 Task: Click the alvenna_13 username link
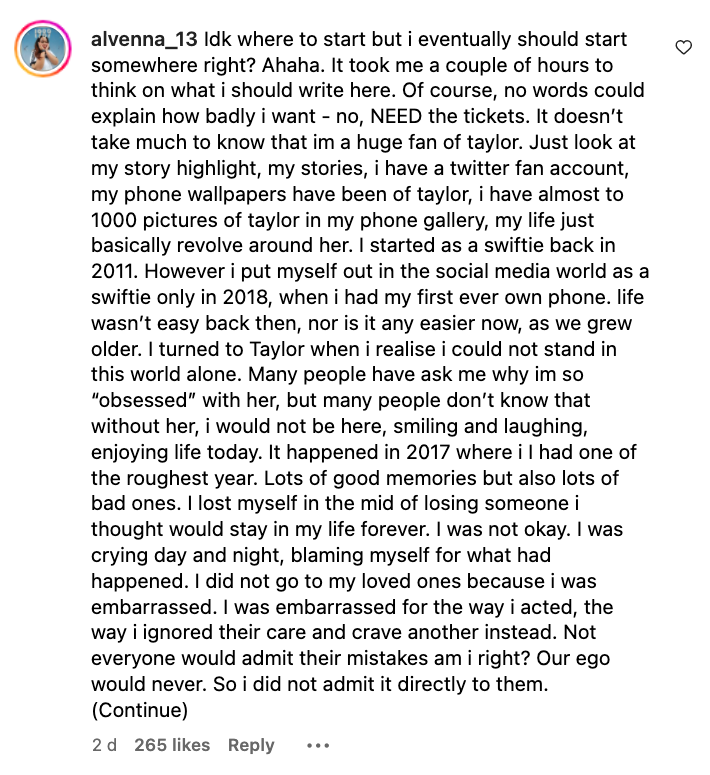tap(144, 40)
